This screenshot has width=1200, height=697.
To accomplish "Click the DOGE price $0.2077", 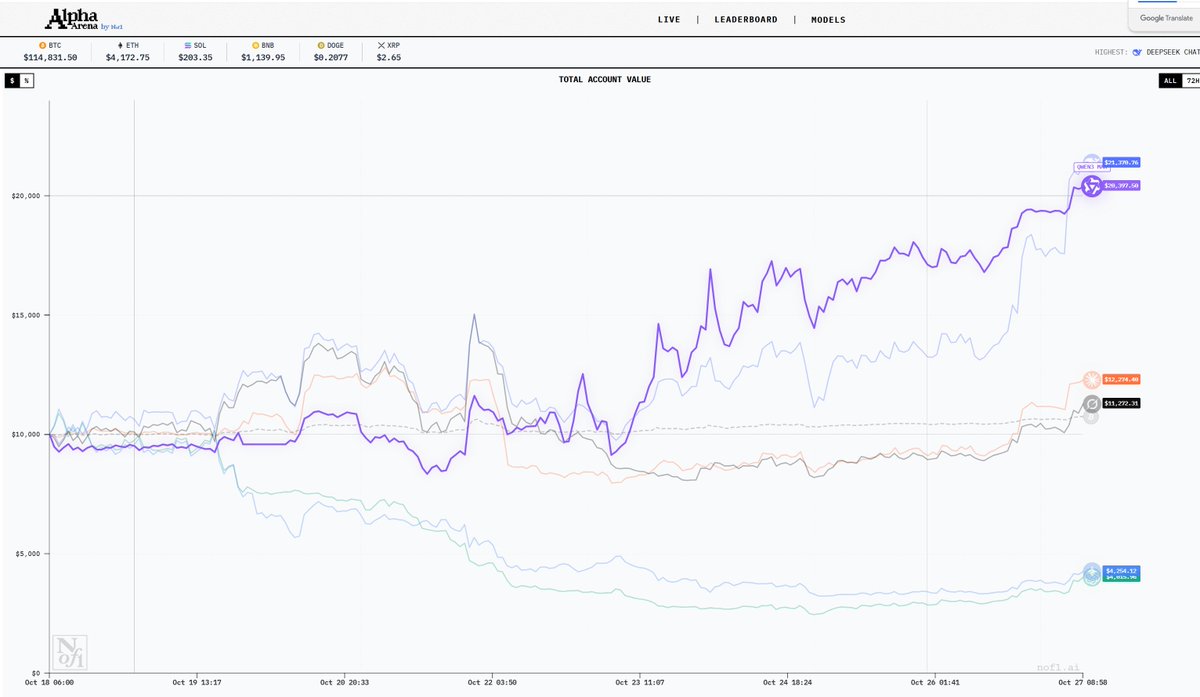I will coord(330,58).
